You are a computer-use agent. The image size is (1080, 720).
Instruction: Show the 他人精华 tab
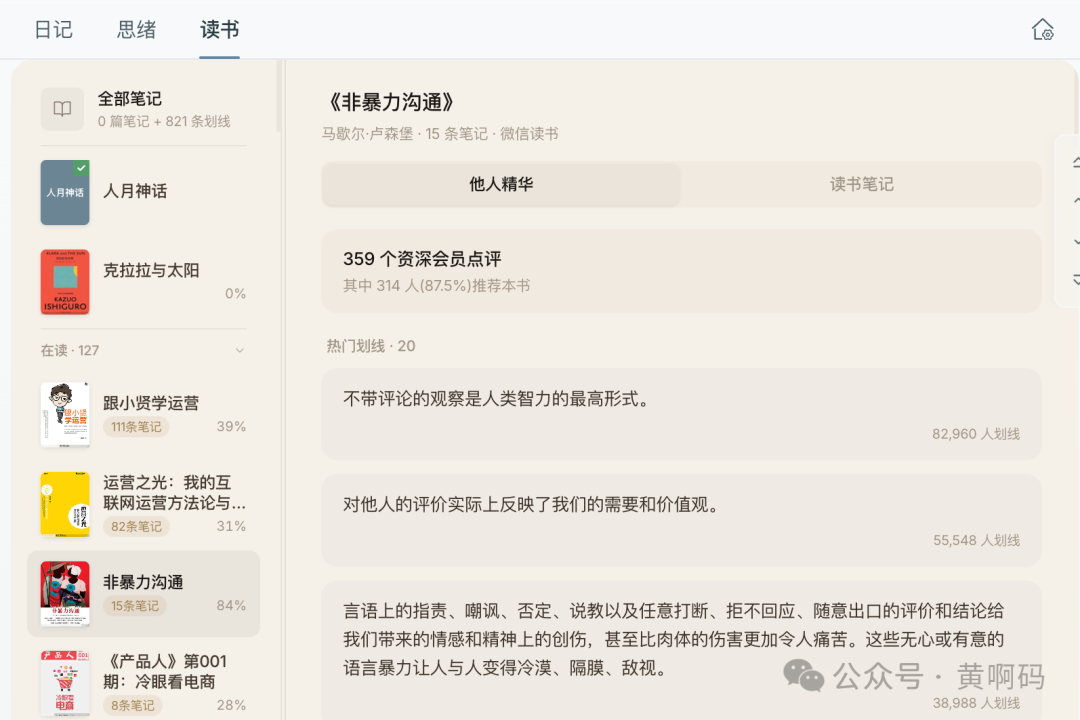tap(501, 184)
